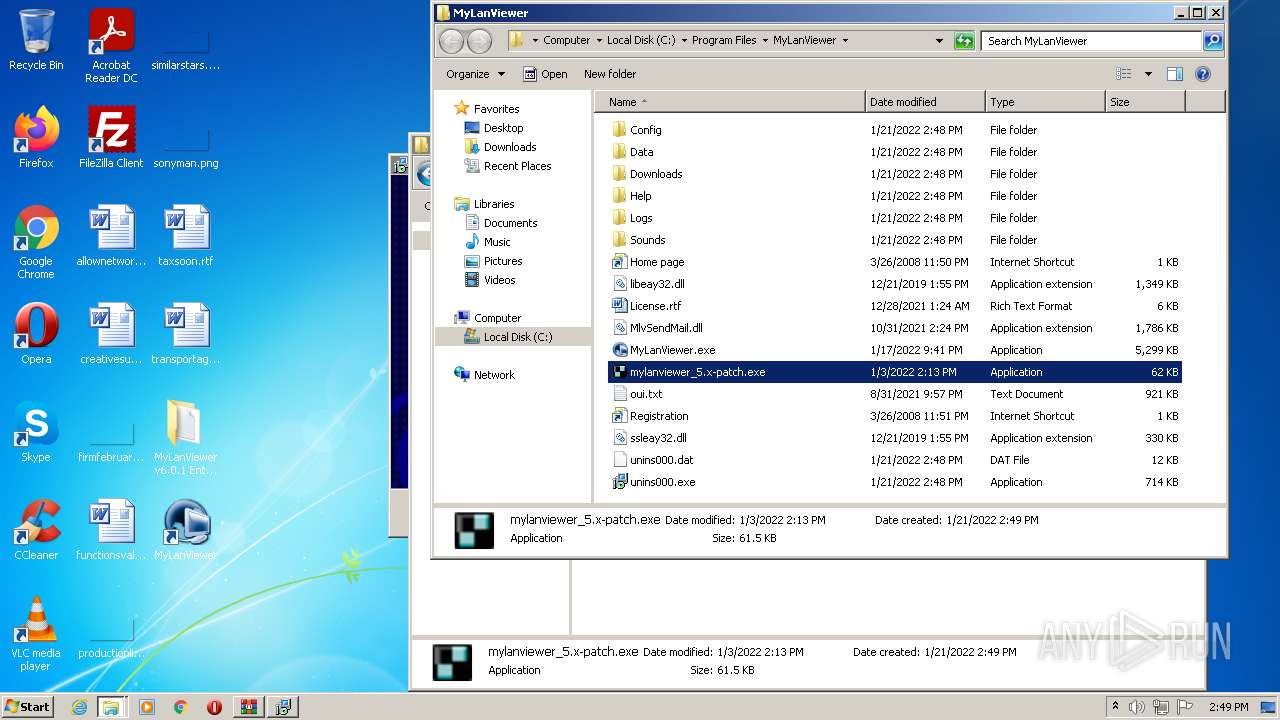Expand the view options dropdown arrow
The width and height of the screenshot is (1280, 720).
pyautogui.click(x=1148, y=74)
